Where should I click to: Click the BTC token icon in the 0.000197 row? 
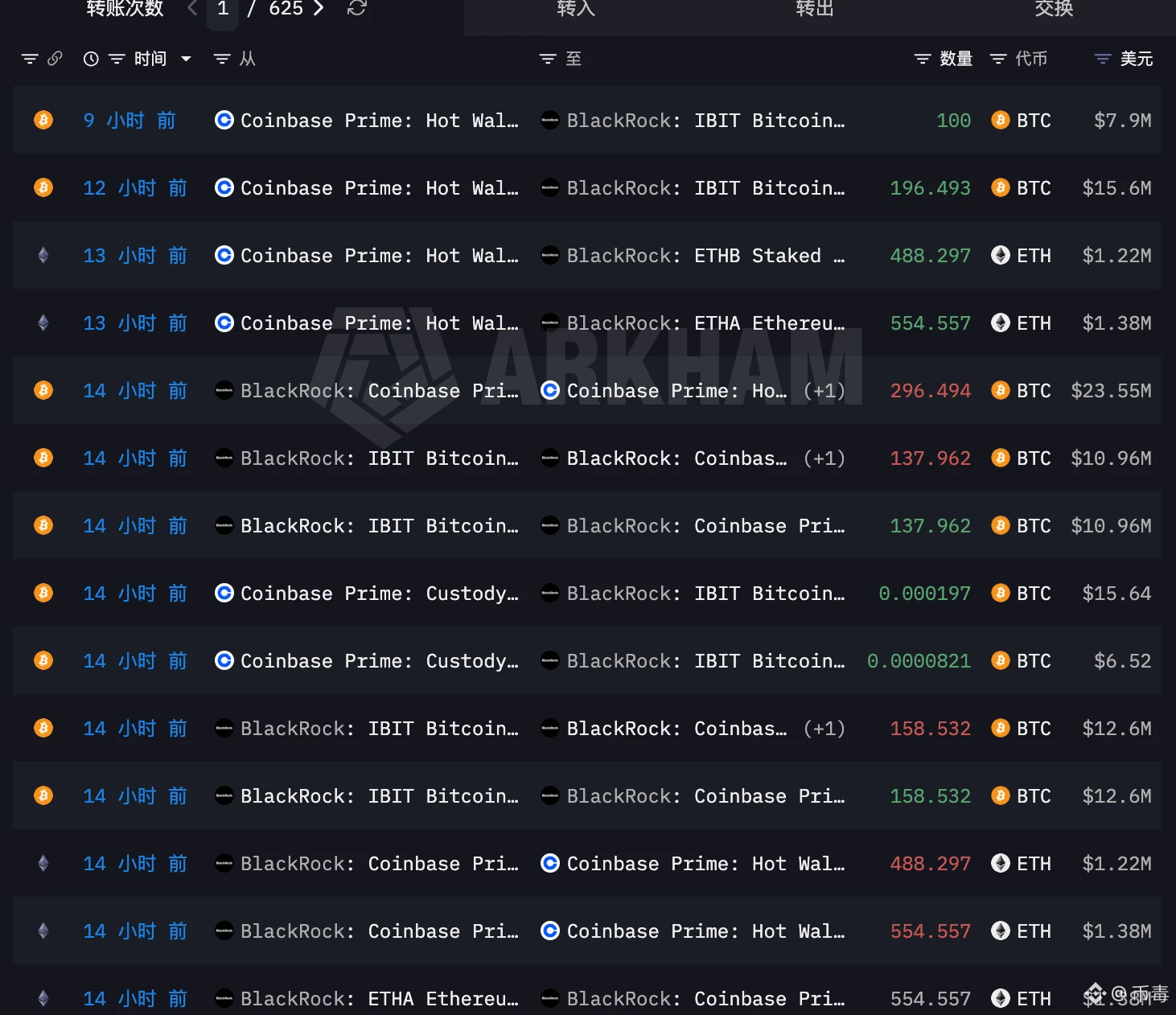pyautogui.click(x=1001, y=593)
